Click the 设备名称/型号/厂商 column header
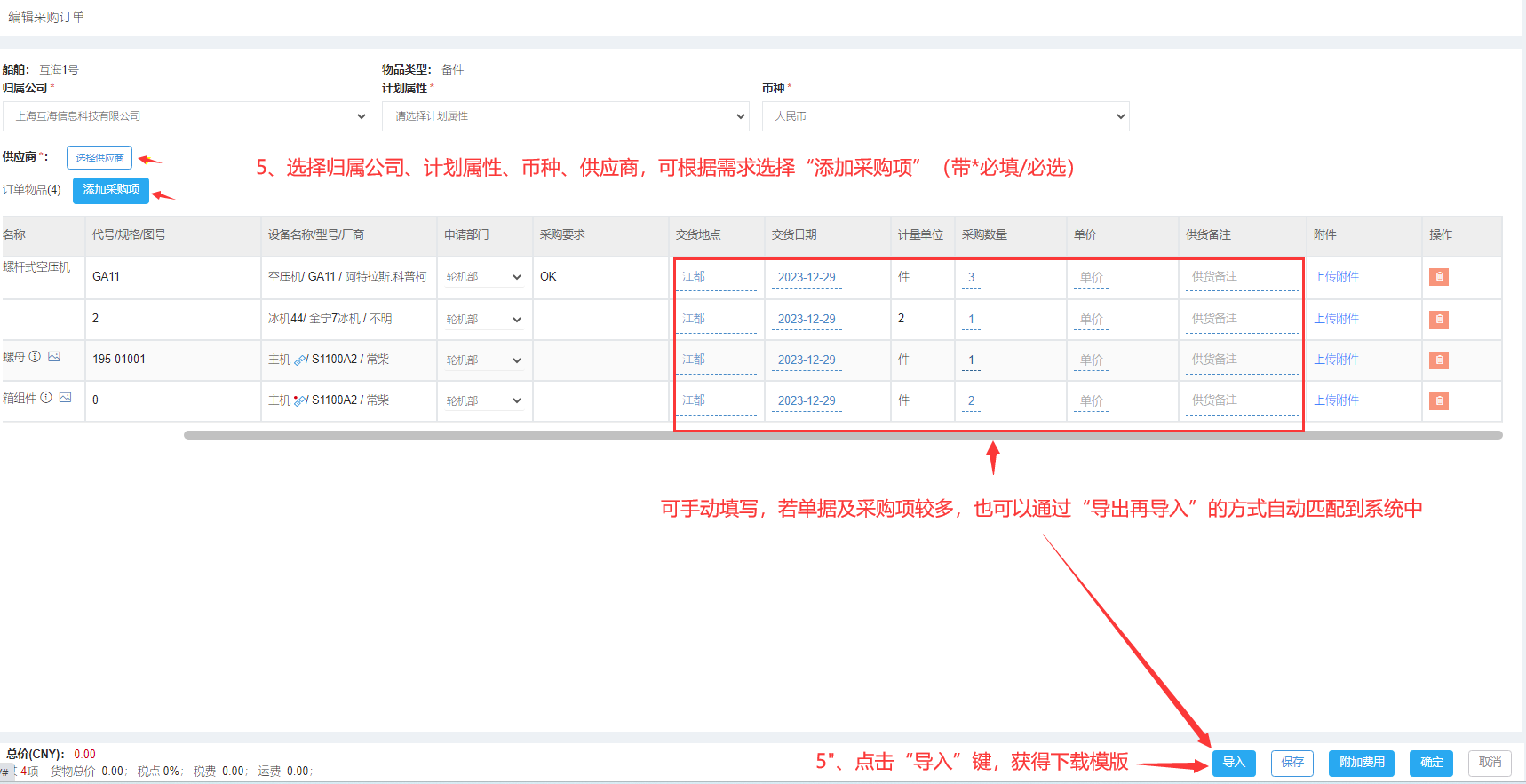Screen dimensions: 1526x784 (x=316, y=235)
